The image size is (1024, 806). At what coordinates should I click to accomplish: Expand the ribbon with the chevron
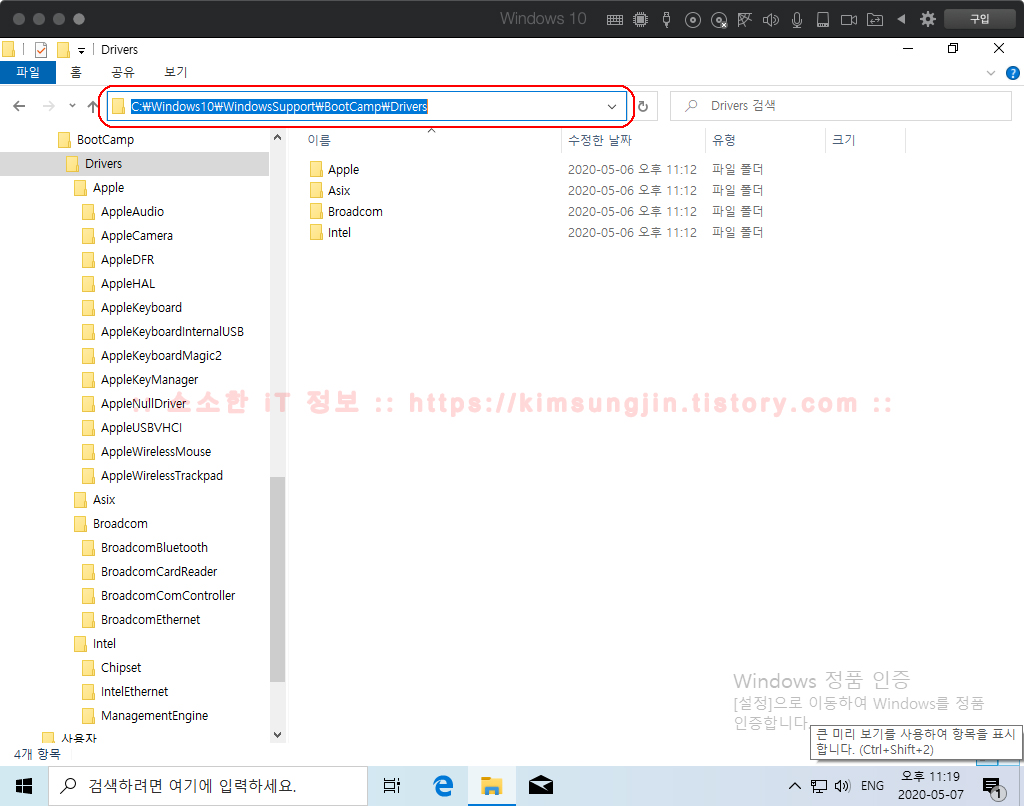click(x=991, y=73)
